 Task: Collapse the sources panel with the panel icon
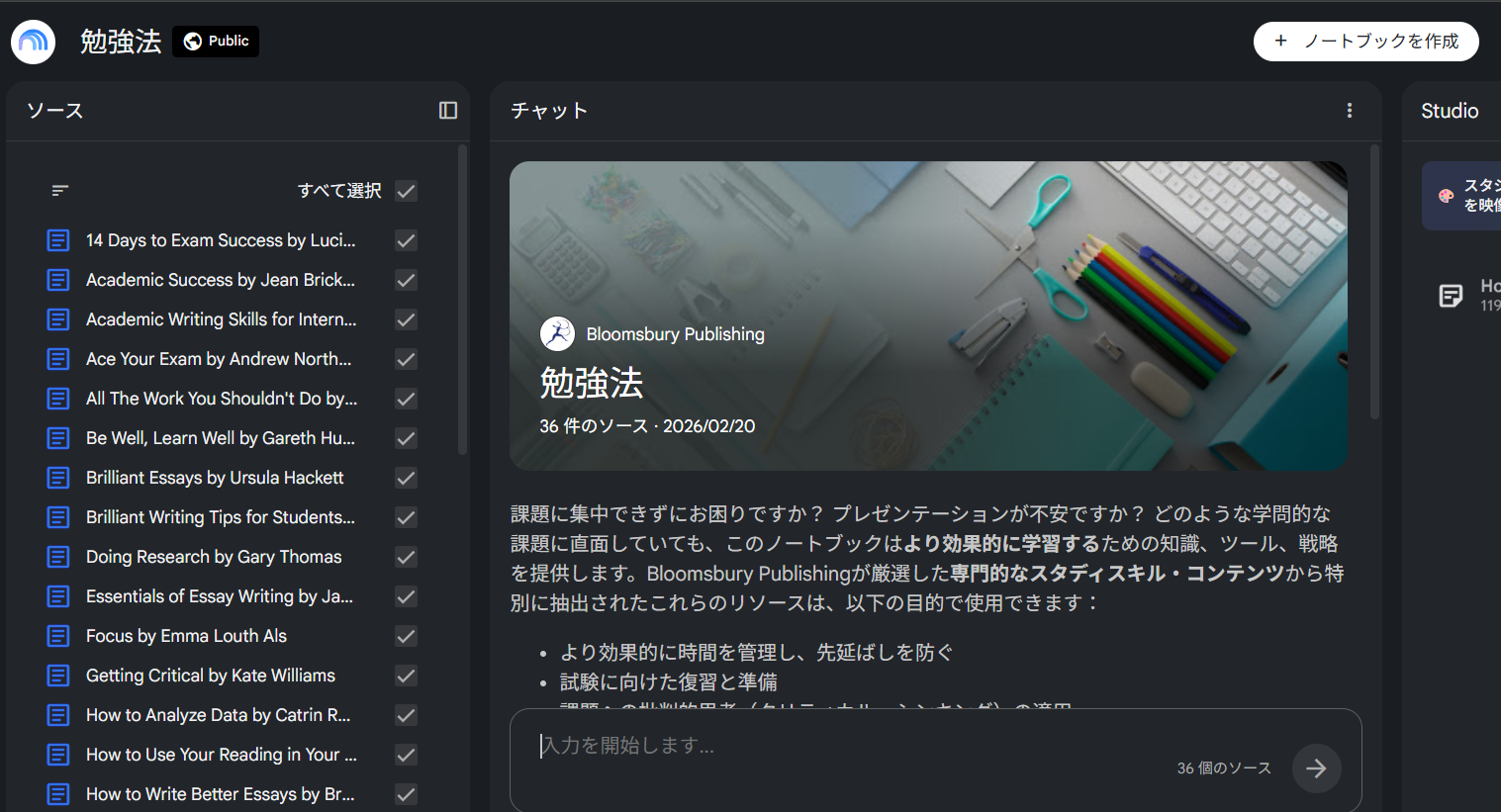(x=448, y=111)
